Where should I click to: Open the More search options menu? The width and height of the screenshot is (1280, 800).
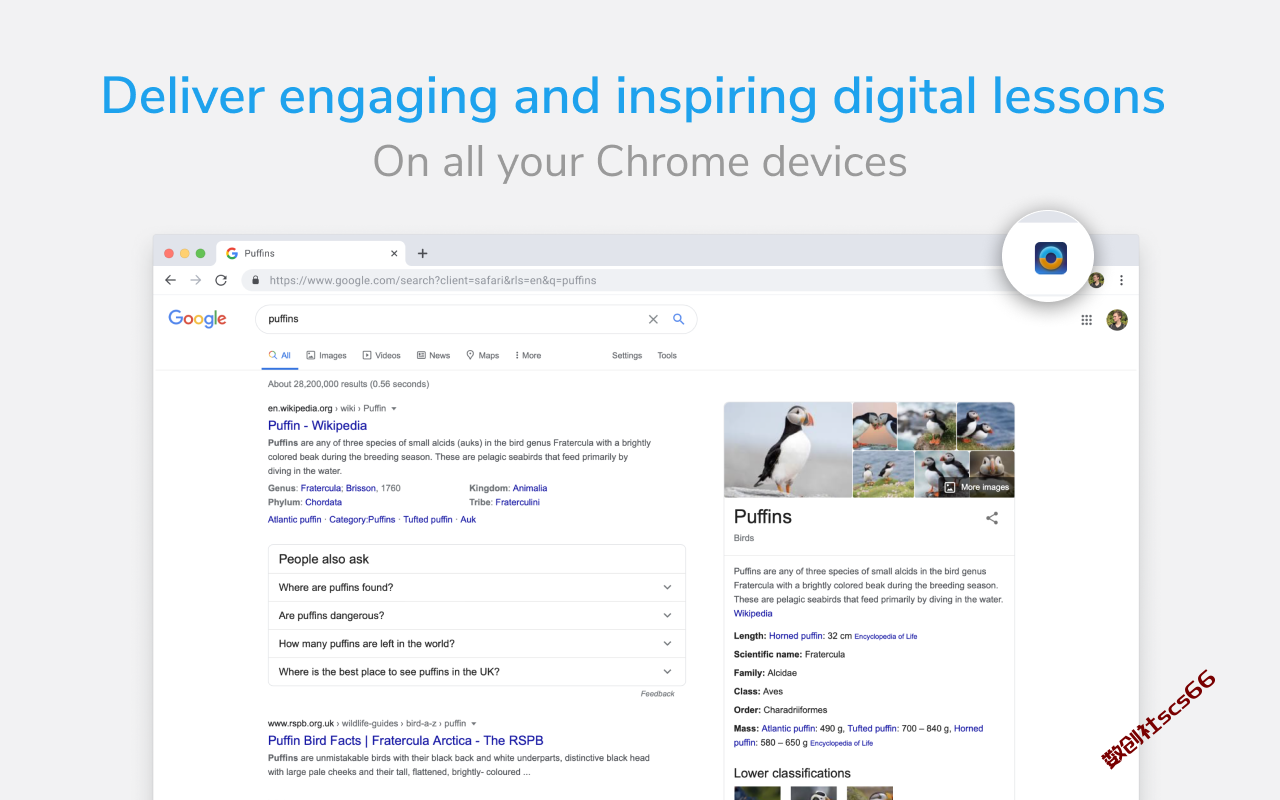click(527, 355)
